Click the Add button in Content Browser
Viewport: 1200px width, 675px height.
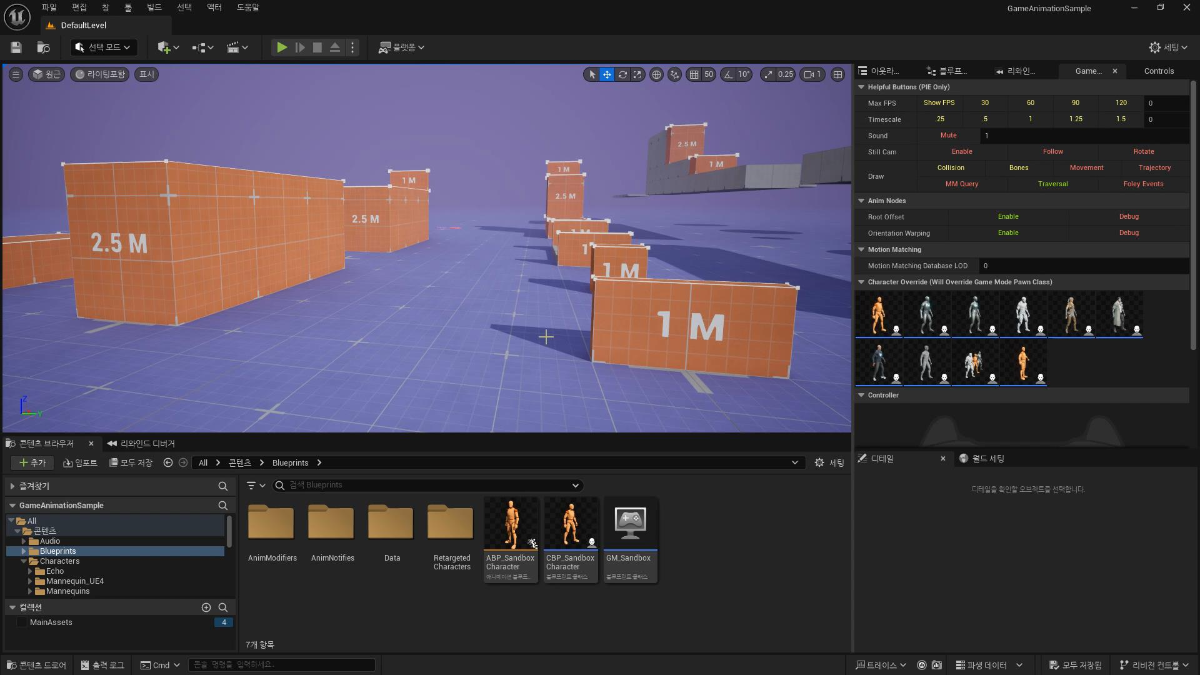[x=32, y=463]
